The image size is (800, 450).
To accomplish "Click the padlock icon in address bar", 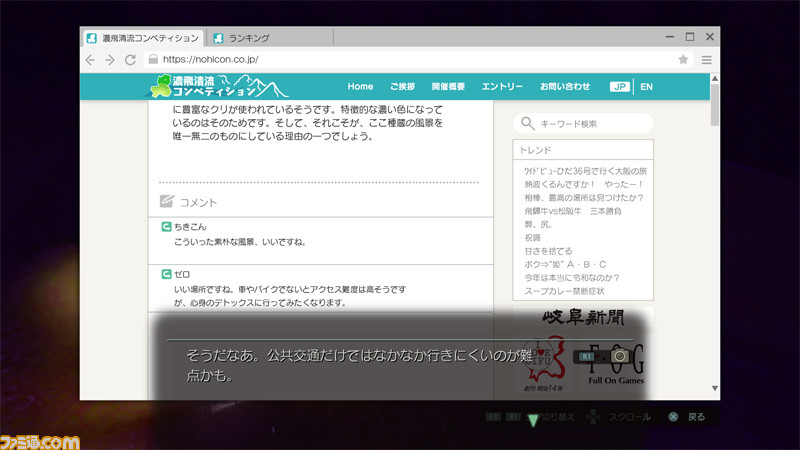I will (x=153, y=59).
